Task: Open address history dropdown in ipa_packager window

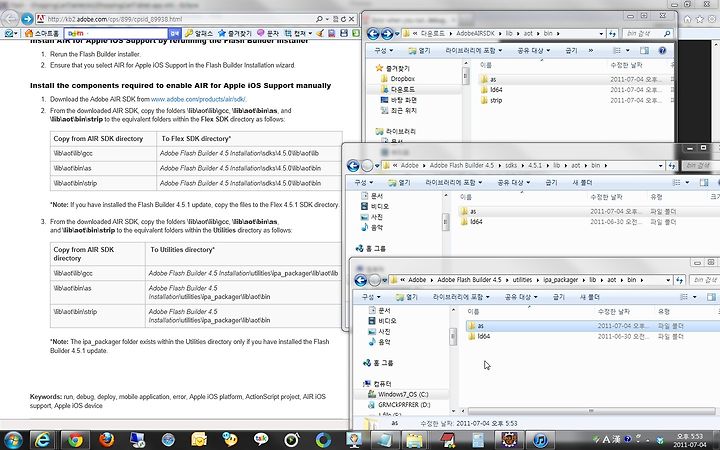Action: pos(668,280)
